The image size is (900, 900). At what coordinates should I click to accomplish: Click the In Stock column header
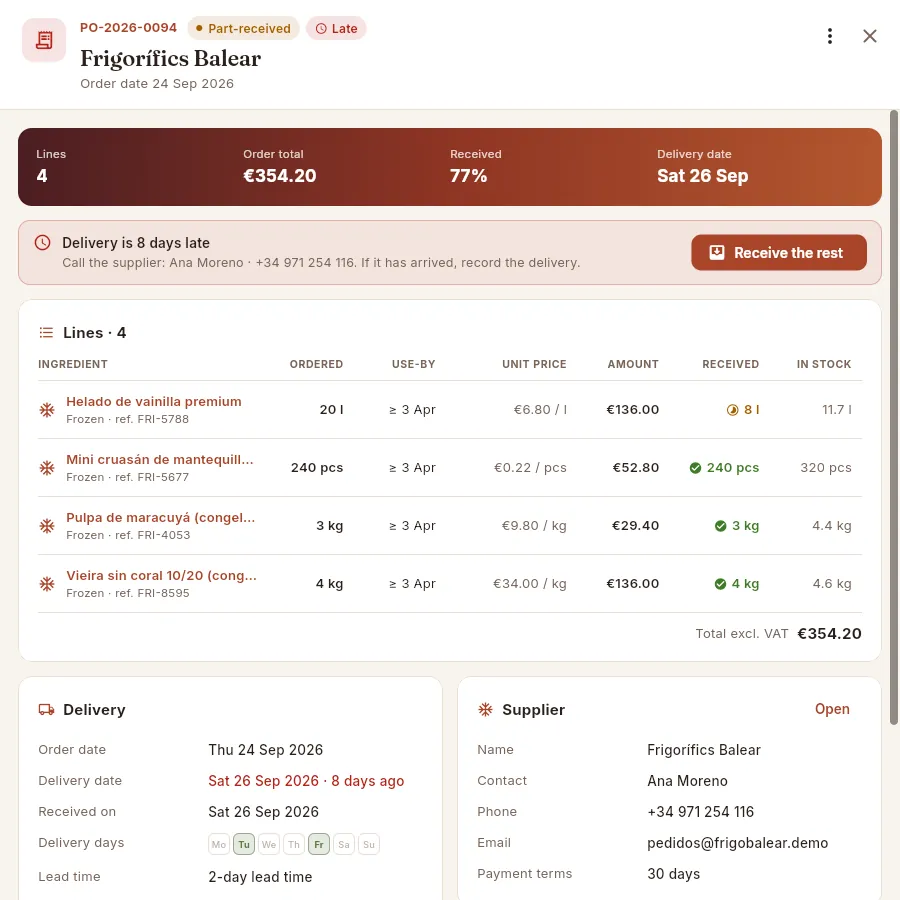pyautogui.click(x=824, y=364)
